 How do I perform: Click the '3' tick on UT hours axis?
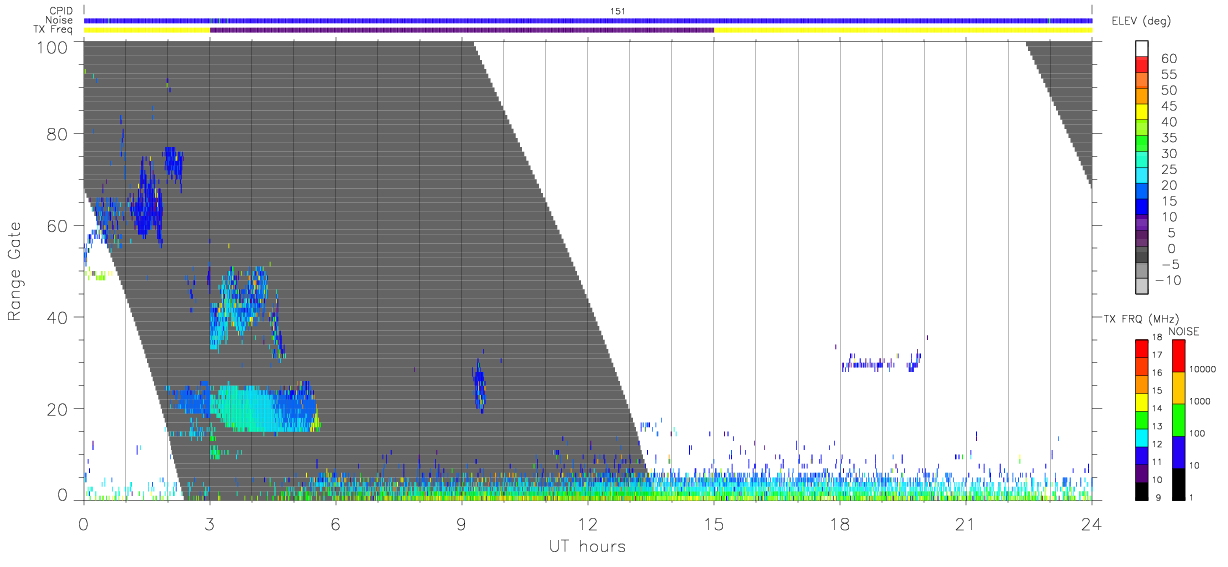[209, 523]
